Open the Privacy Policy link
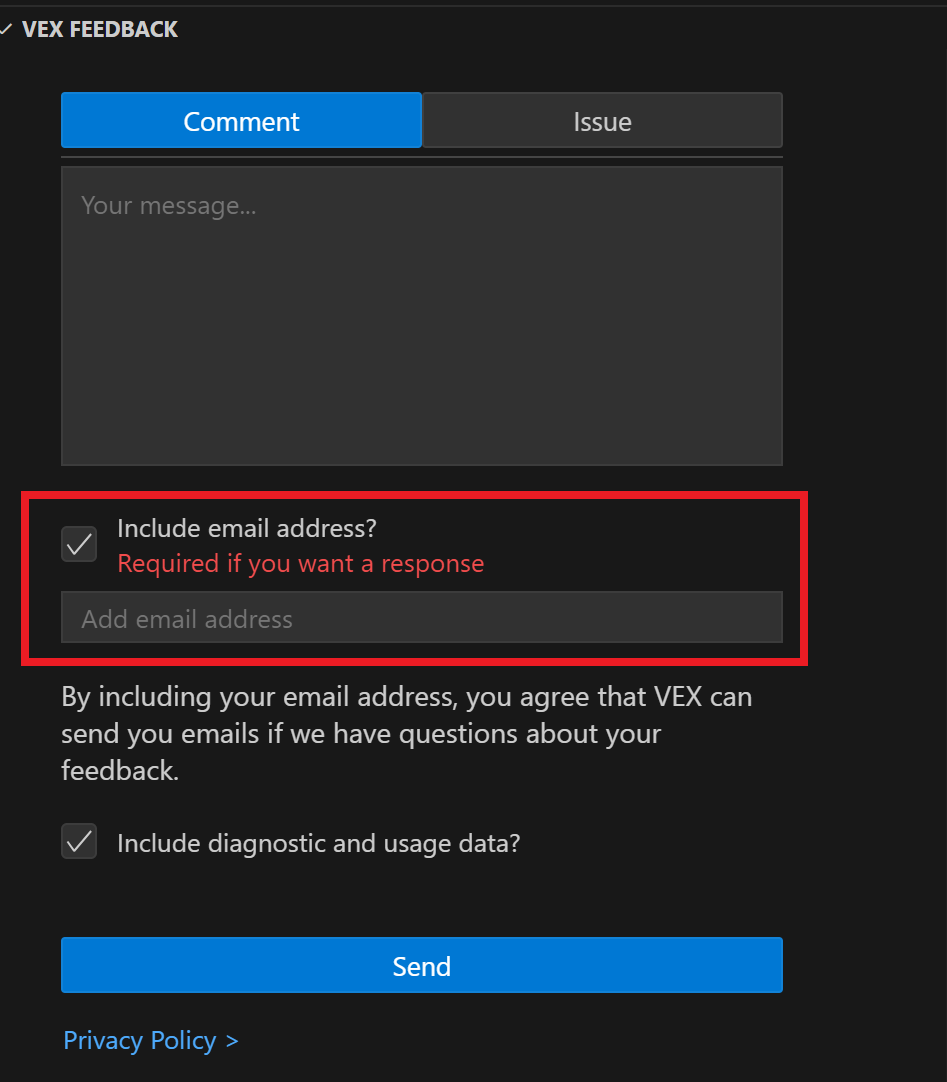Image resolution: width=947 pixels, height=1082 pixels. tap(140, 1041)
